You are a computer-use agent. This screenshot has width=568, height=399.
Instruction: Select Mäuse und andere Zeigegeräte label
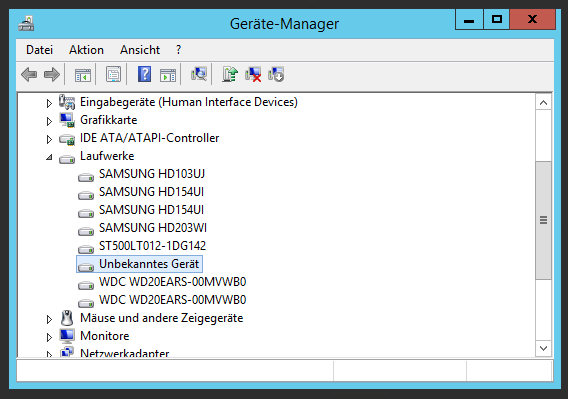pyautogui.click(x=162, y=318)
